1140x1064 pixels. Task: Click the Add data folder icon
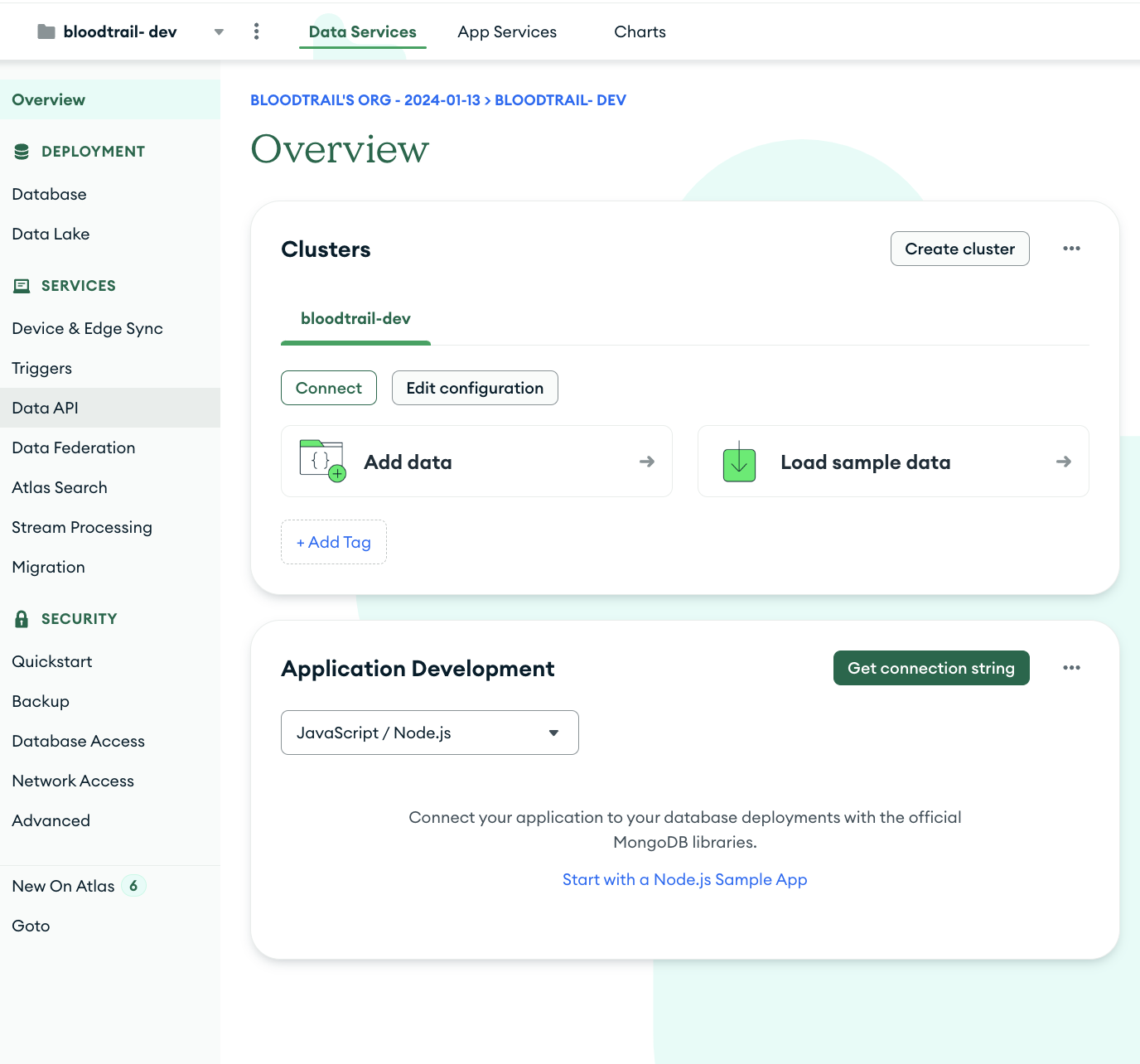click(x=322, y=461)
